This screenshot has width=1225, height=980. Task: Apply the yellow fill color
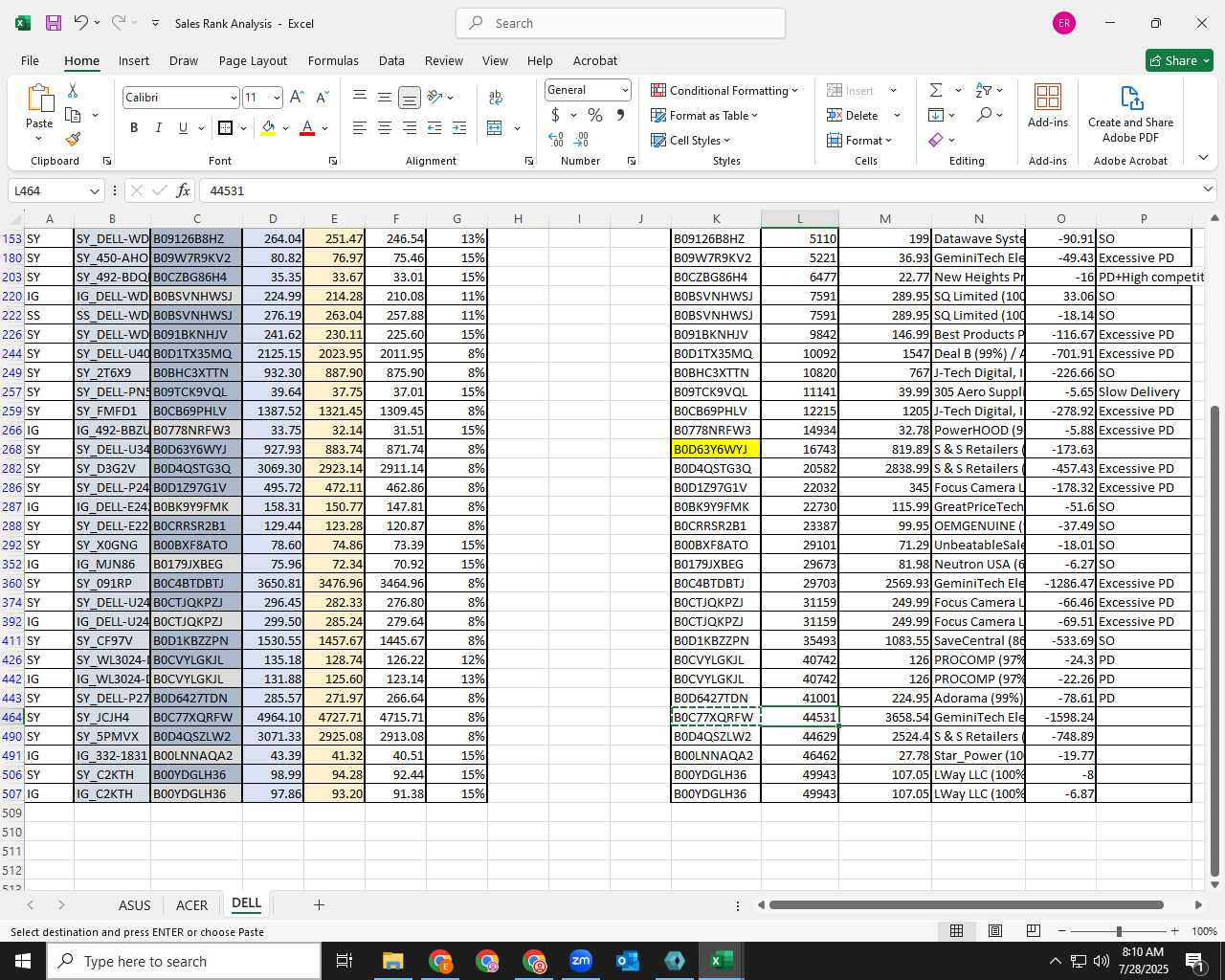coord(268,128)
